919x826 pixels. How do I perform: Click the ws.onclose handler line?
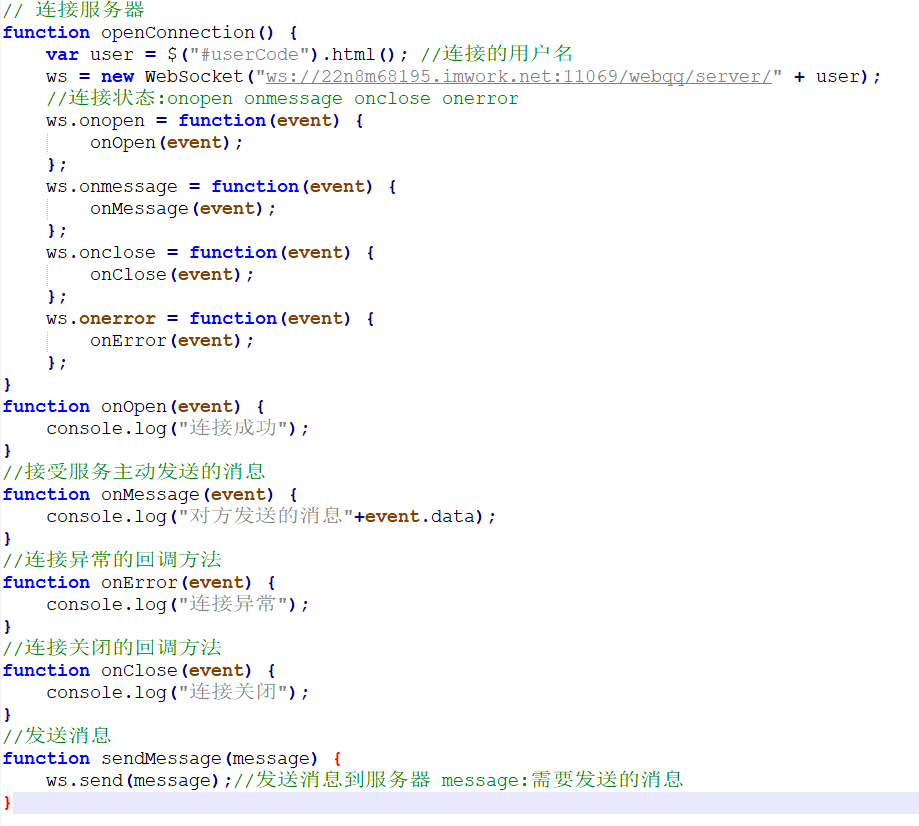click(x=100, y=252)
